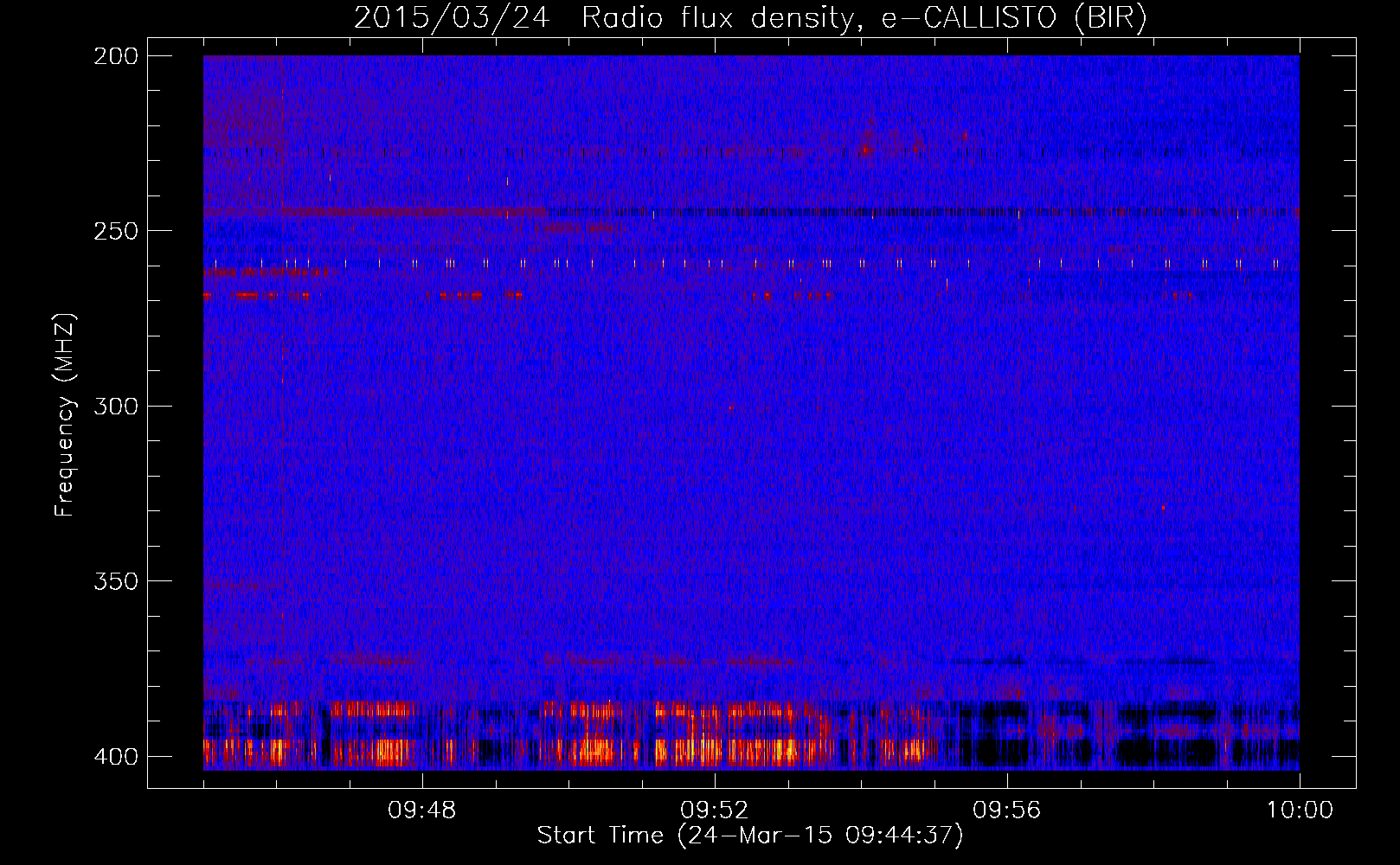The height and width of the screenshot is (865, 1400).
Task: Click the 200 frequency tick label
Action: click(116, 56)
